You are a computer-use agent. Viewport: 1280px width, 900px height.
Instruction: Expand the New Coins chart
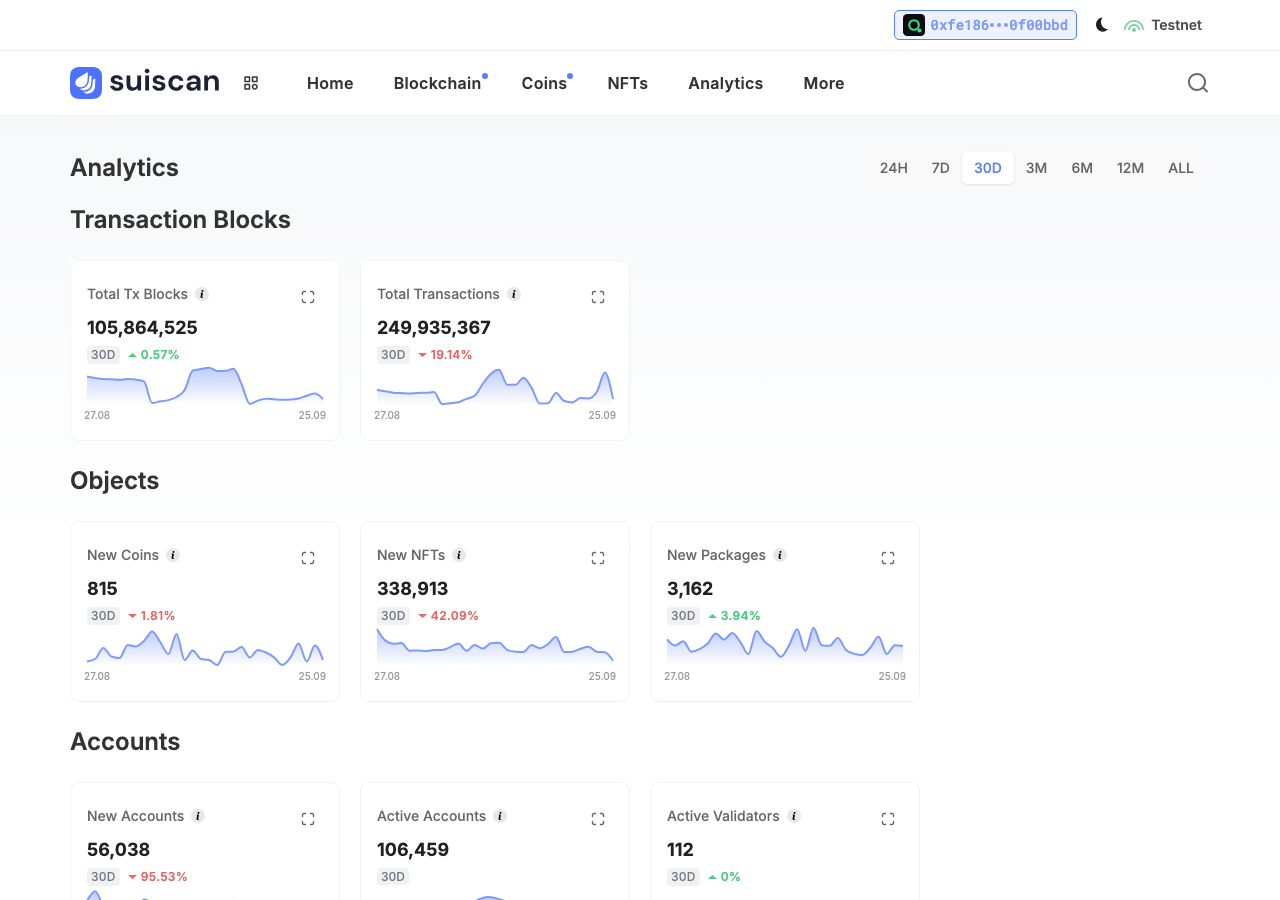[308, 558]
